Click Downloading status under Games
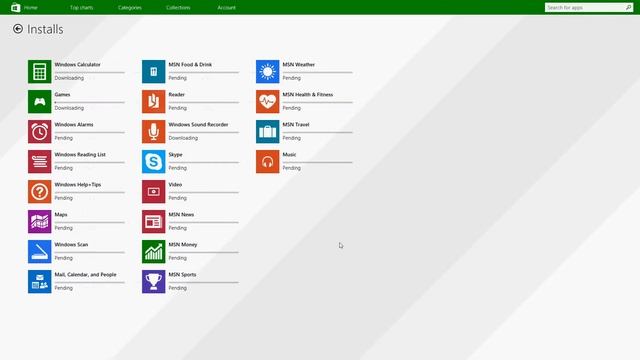Viewport: 640px width, 360px height. click(x=69, y=108)
